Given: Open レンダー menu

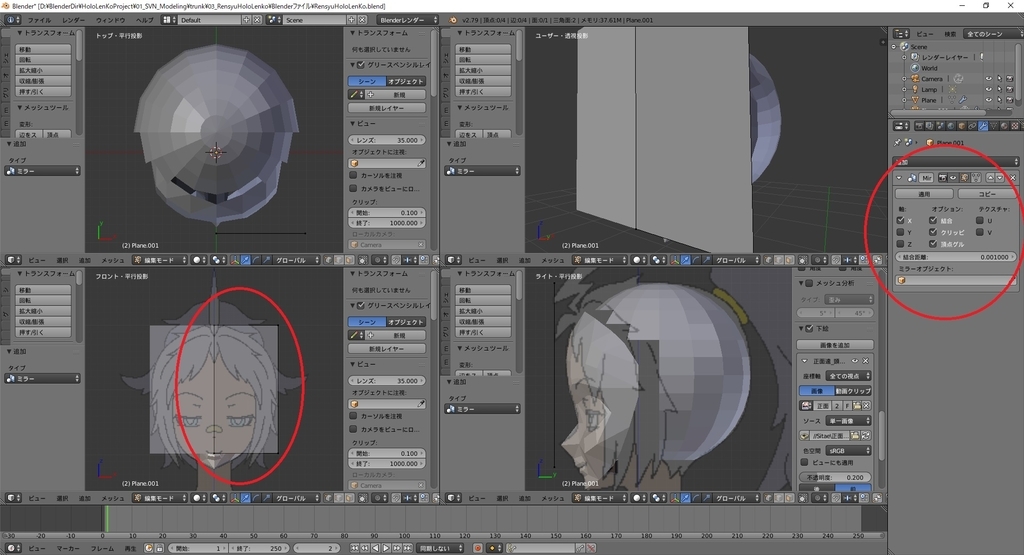Looking at the screenshot, I should click(73, 20).
